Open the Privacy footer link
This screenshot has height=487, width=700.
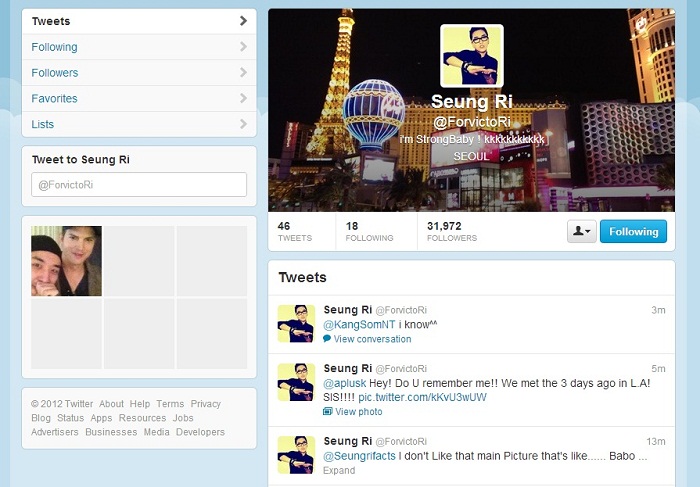click(x=205, y=404)
